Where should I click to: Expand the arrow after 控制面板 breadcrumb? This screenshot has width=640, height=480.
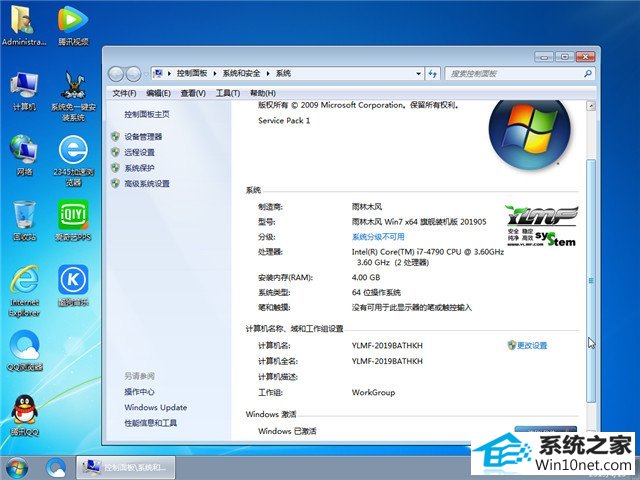point(215,74)
